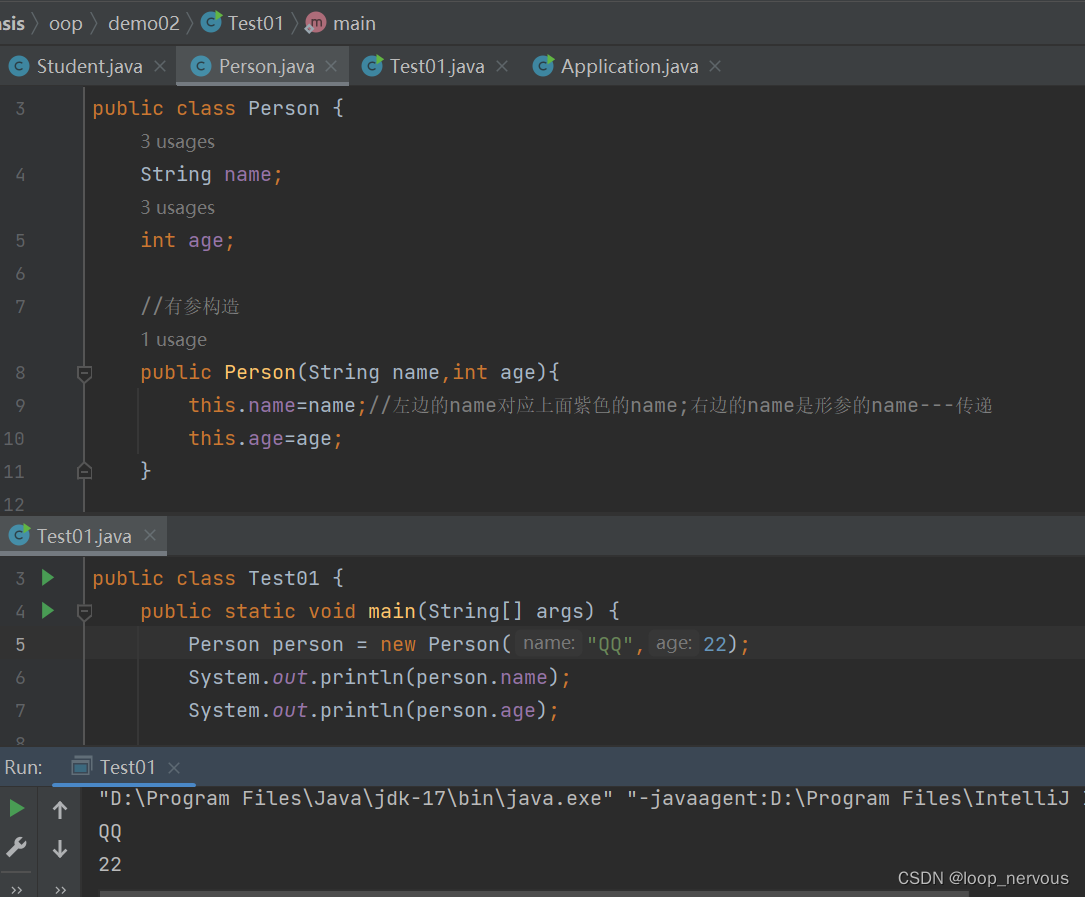Image resolution: width=1085 pixels, height=897 pixels.
Task: Click the String name field declaration
Action: click(212, 174)
